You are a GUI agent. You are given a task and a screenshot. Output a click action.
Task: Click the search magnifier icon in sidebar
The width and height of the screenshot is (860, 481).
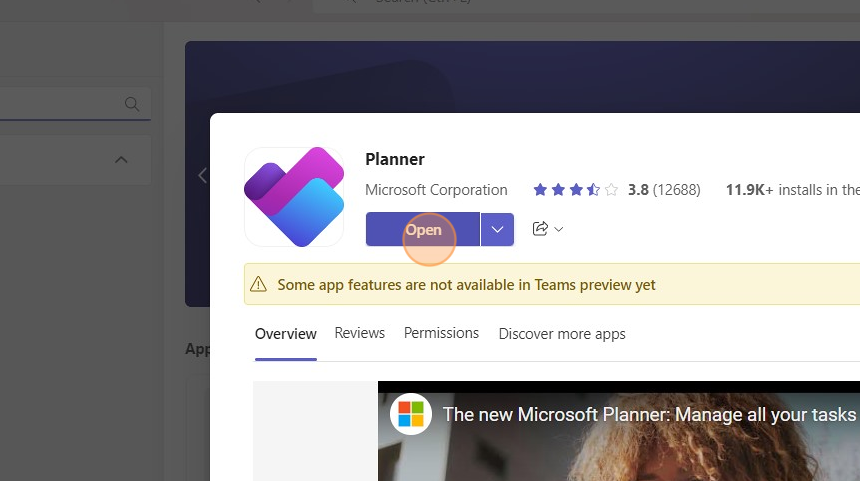tap(132, 104)
